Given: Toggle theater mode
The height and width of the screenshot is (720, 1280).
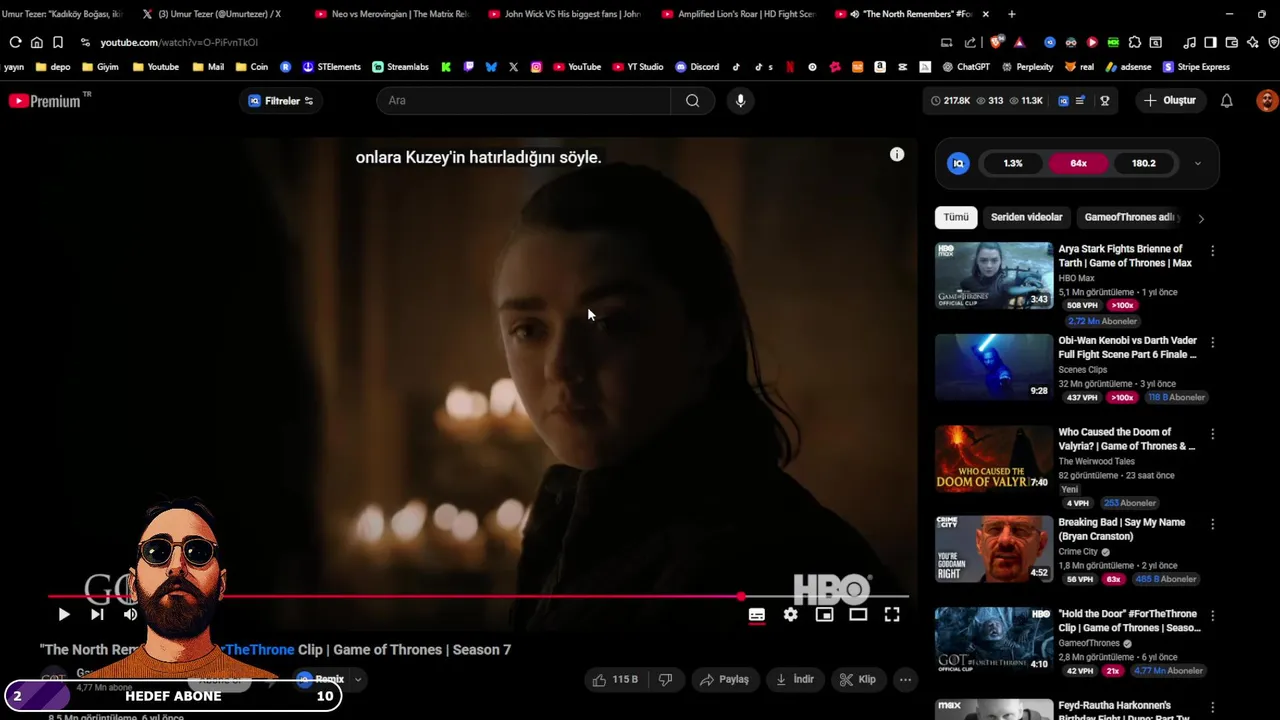Looking at the screenshot, I should (858, 615).
